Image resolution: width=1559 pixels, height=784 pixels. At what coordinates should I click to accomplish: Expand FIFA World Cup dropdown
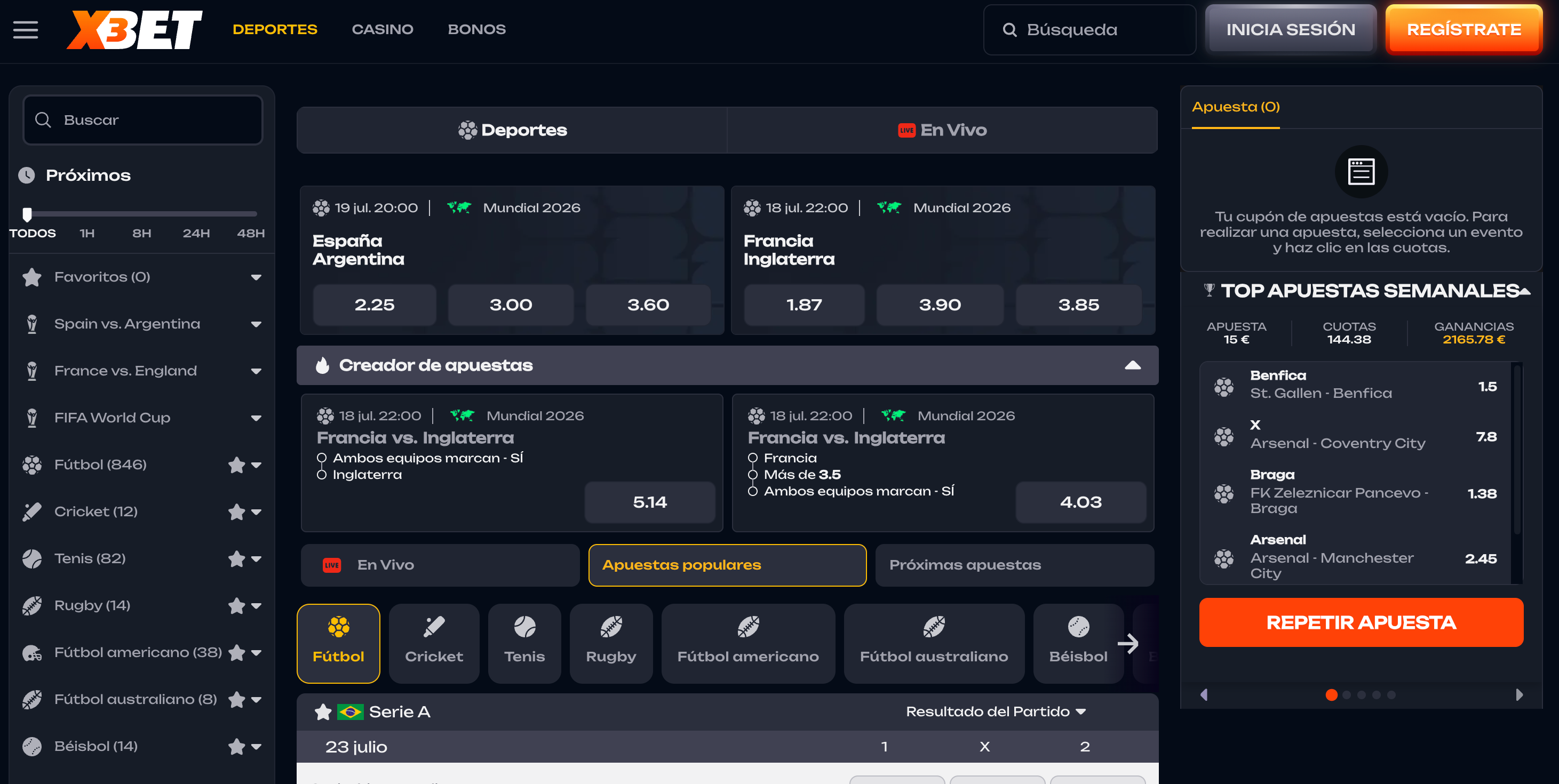pyautogui.click(x=256, y=418)
